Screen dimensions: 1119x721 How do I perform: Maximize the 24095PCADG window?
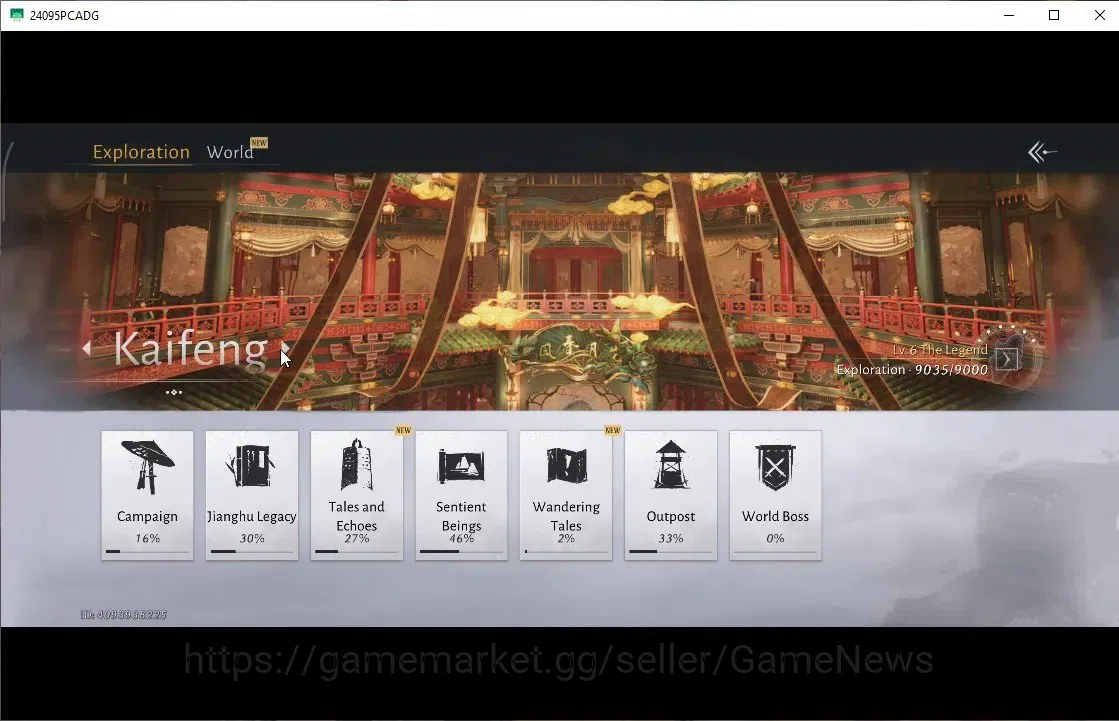1053,15
